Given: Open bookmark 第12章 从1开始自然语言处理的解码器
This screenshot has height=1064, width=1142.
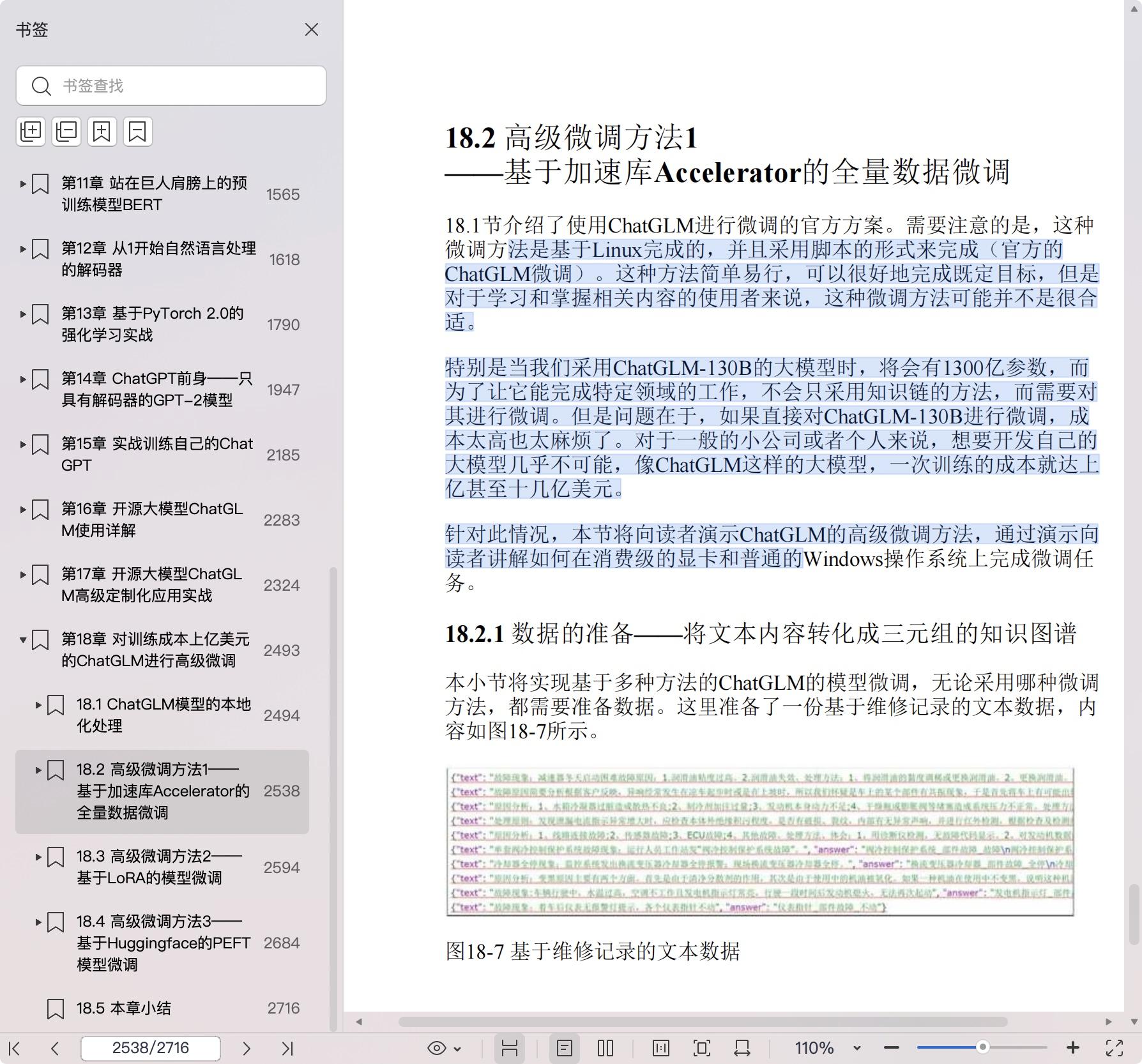Looking at the screenshot, I should point(158,259).
